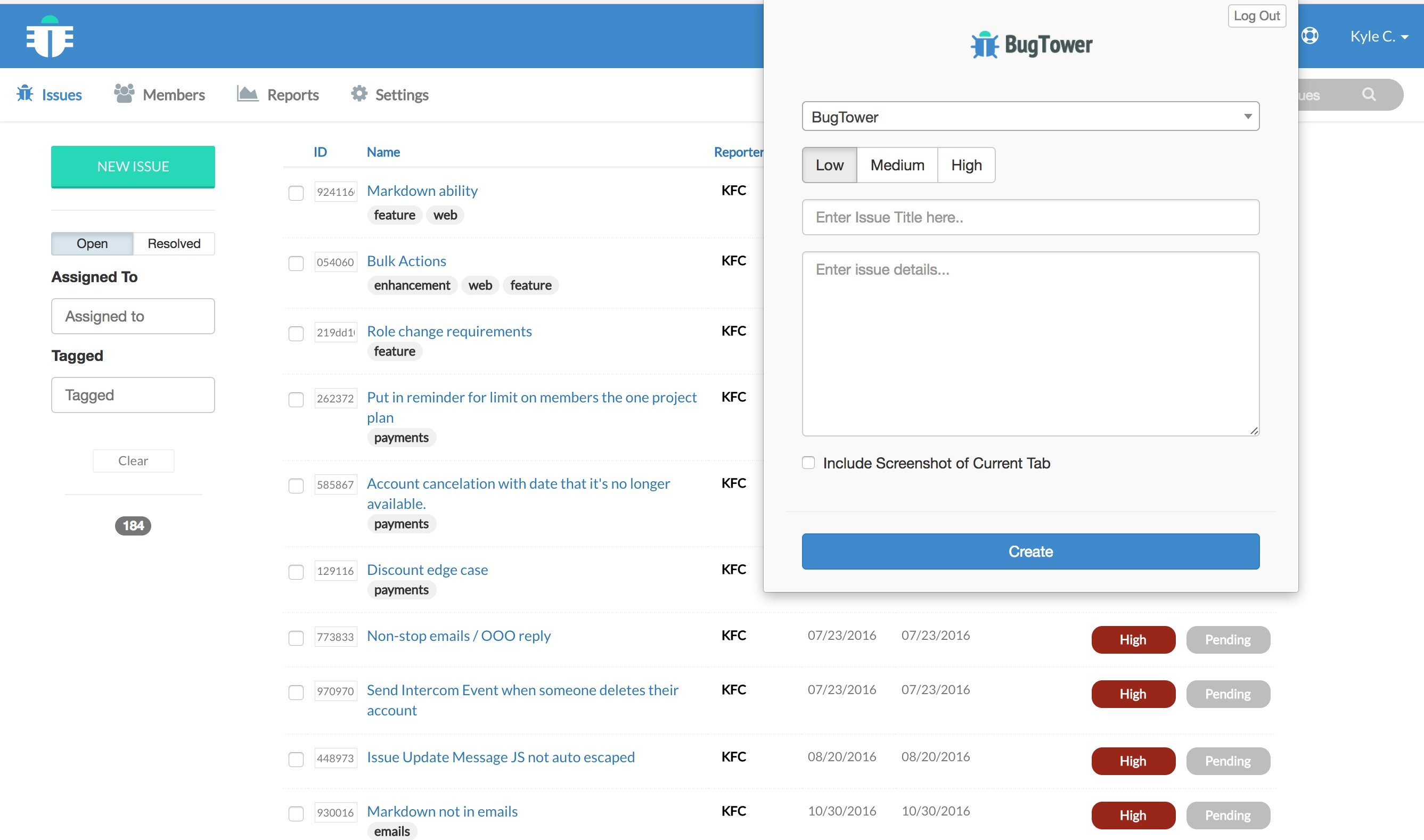1424x840 pixels.
Task: Click the Enter Issue Title field
Action: (x=1030, y=217)
